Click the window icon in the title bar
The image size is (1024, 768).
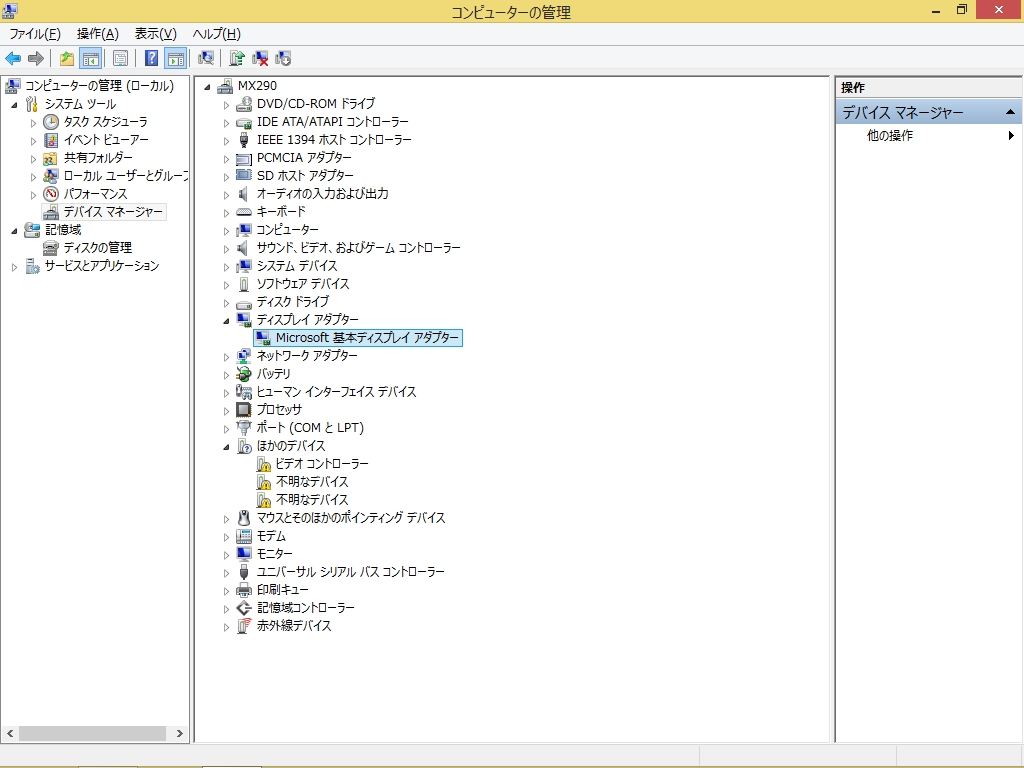coord(10,11)
